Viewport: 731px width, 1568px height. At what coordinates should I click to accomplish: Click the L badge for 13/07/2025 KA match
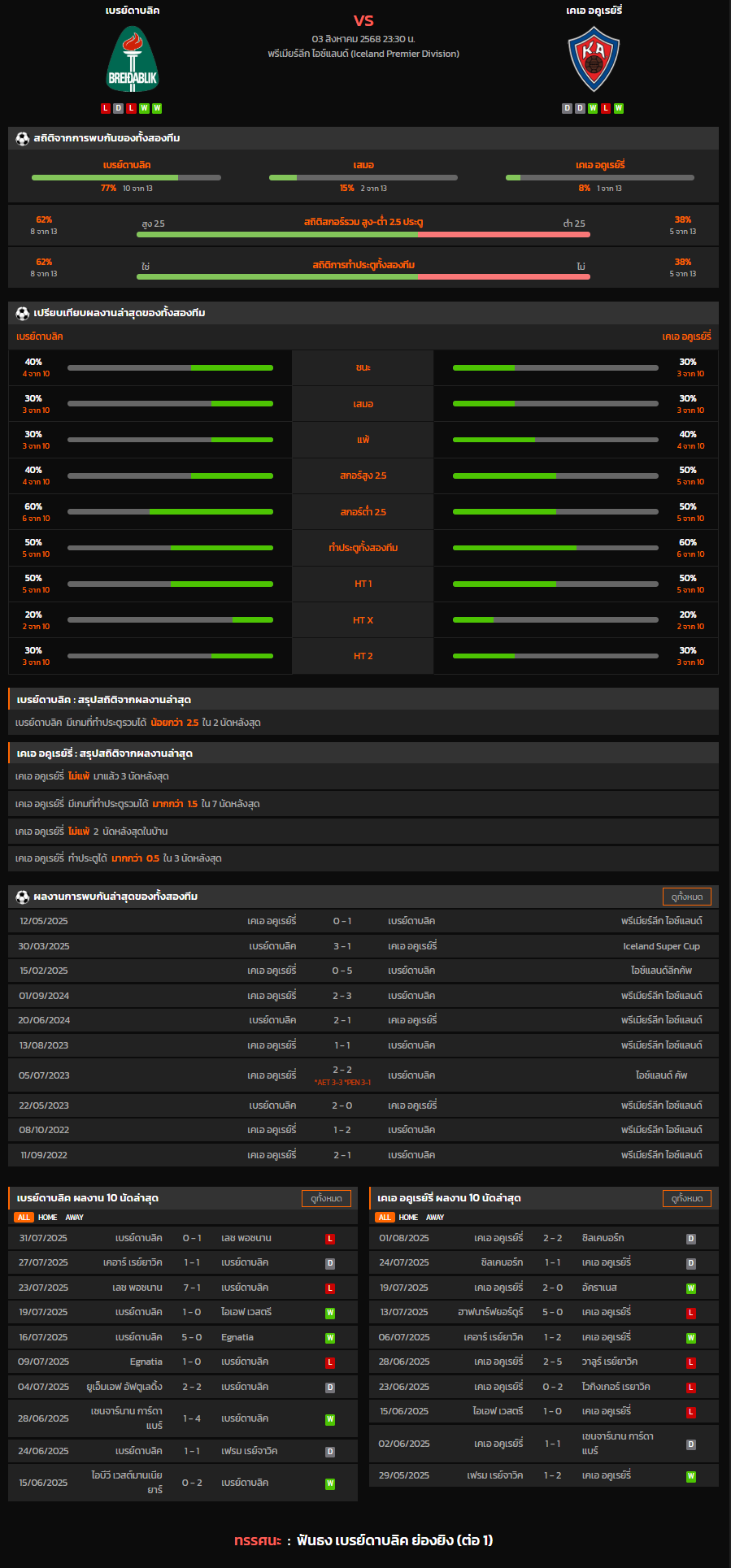pos(691,1313)
